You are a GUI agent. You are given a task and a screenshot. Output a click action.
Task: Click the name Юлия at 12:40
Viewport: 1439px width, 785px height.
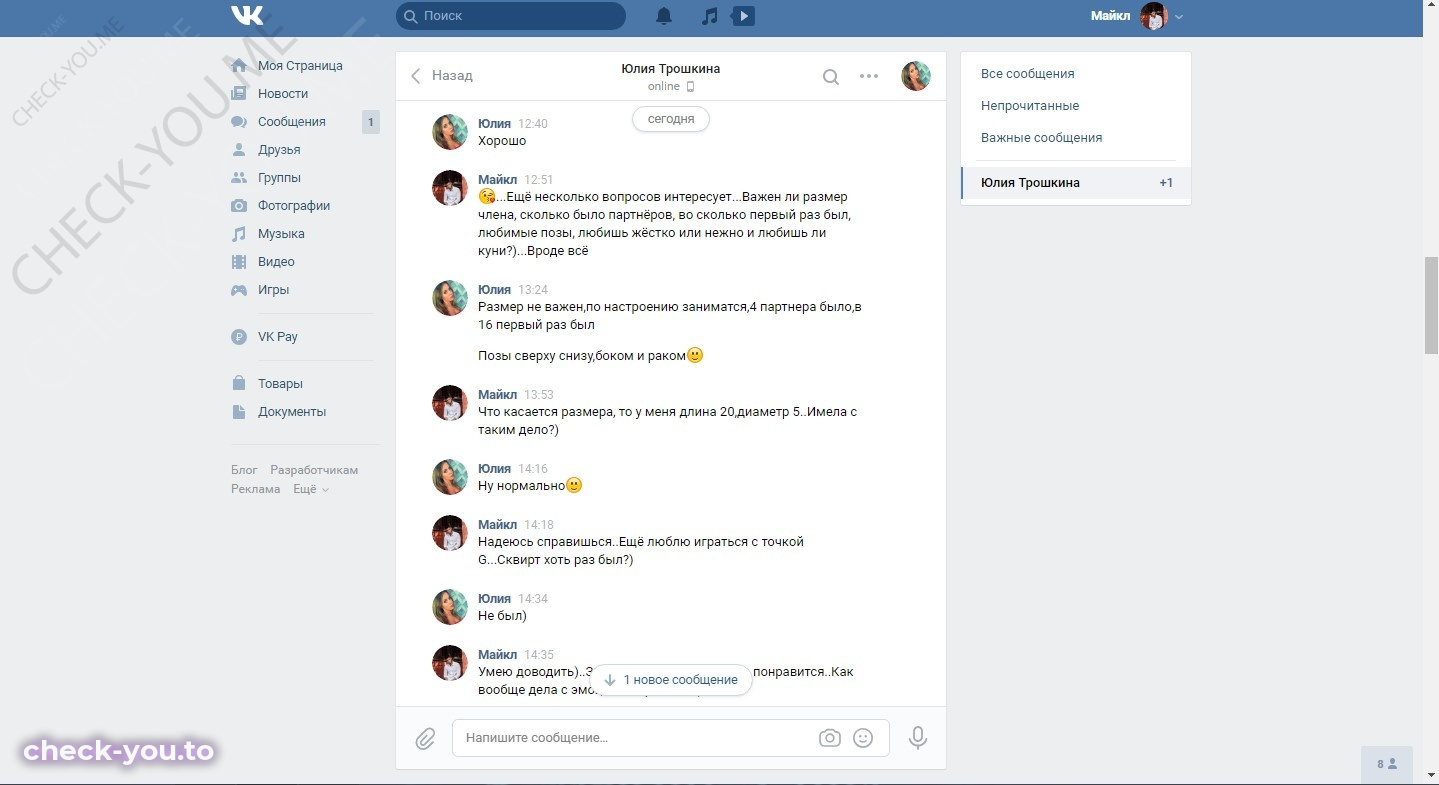(494, 123)
